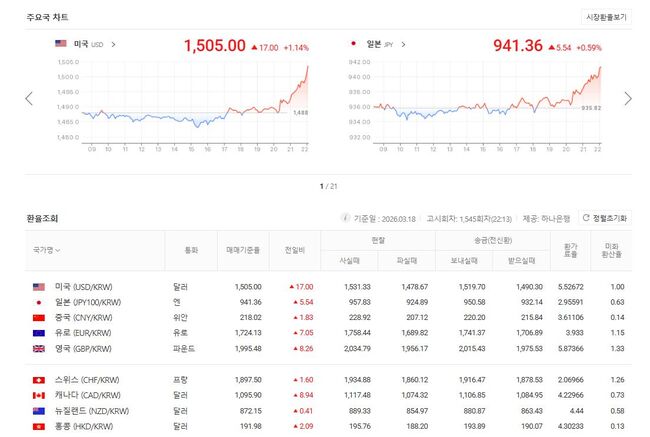The image size is (650, 437).
Task: Select the 전일비 column header
Action: point(294,249)
